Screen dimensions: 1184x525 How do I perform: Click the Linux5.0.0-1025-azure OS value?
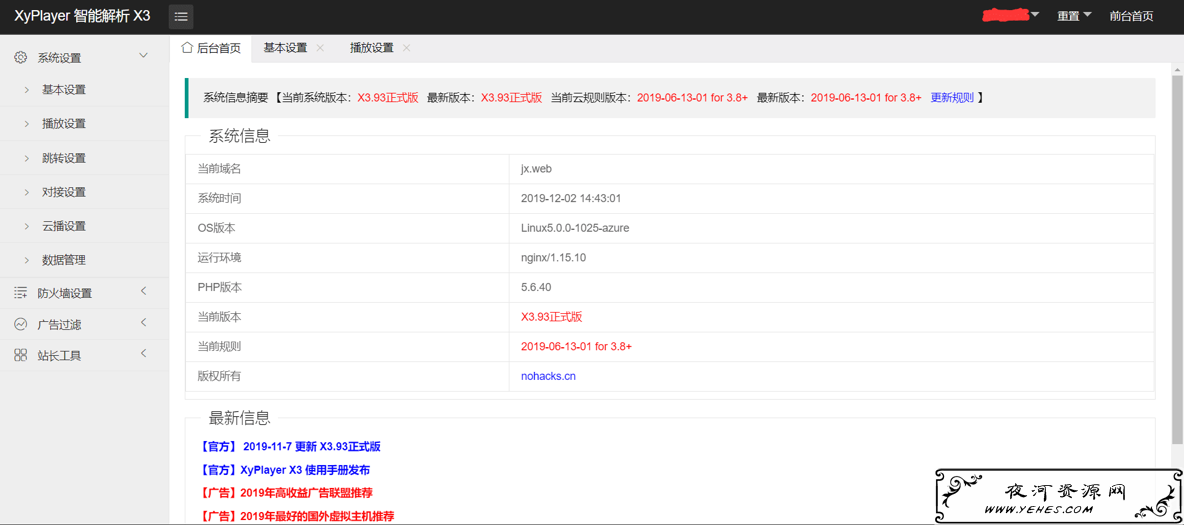(575, 228)
